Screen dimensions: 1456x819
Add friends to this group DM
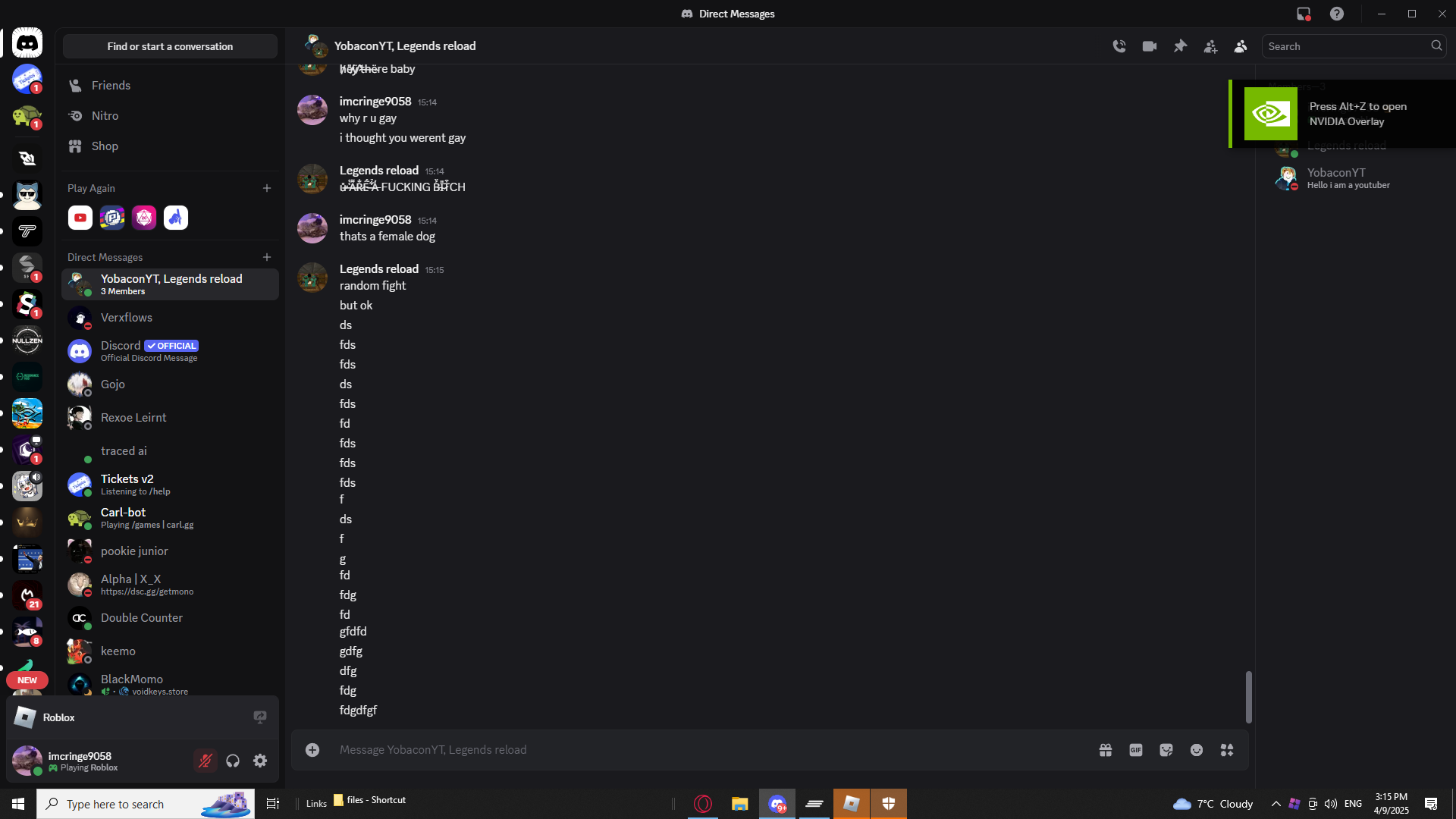point(1210,46)
